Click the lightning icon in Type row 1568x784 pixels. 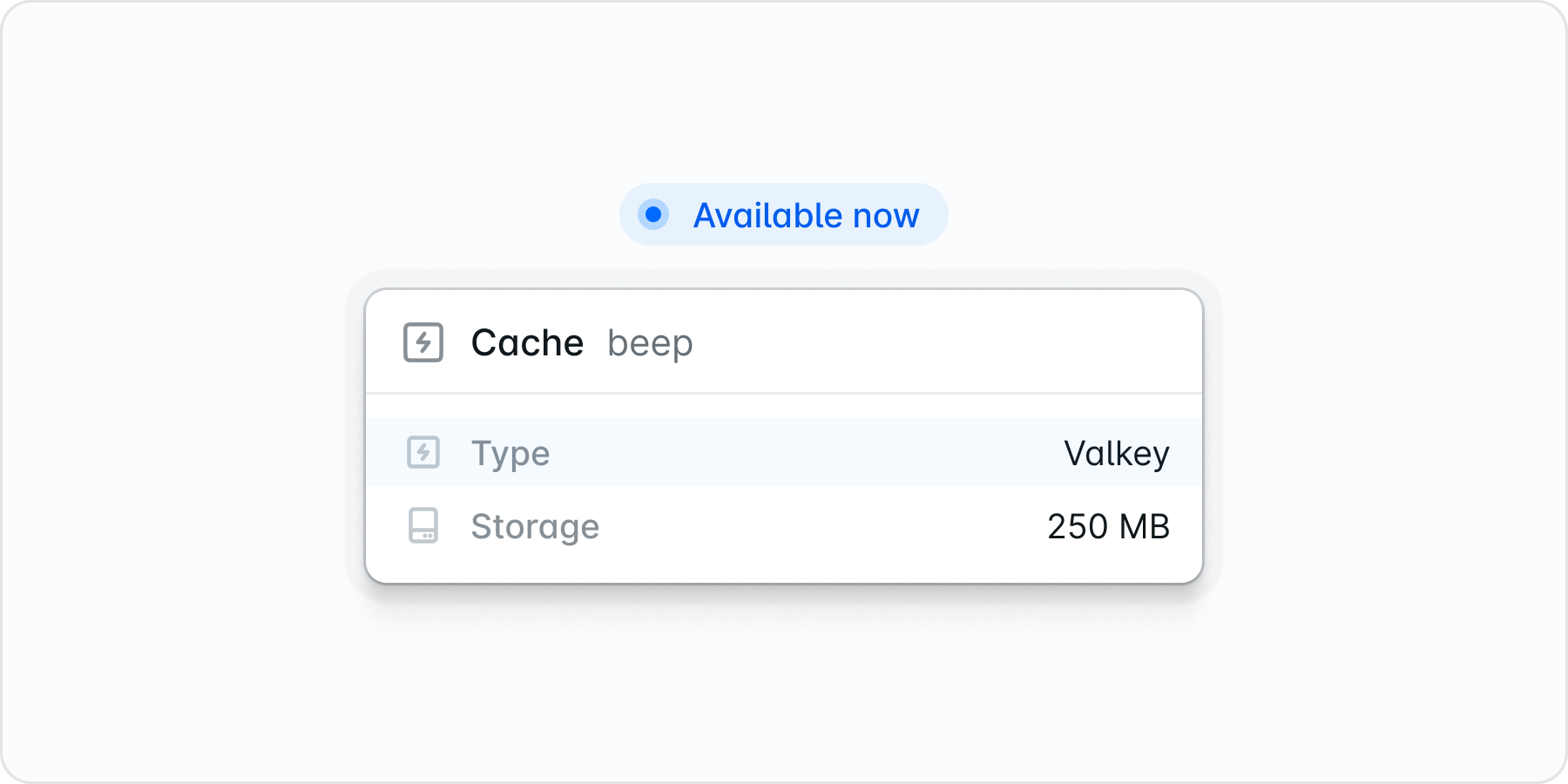coord(423,453)
